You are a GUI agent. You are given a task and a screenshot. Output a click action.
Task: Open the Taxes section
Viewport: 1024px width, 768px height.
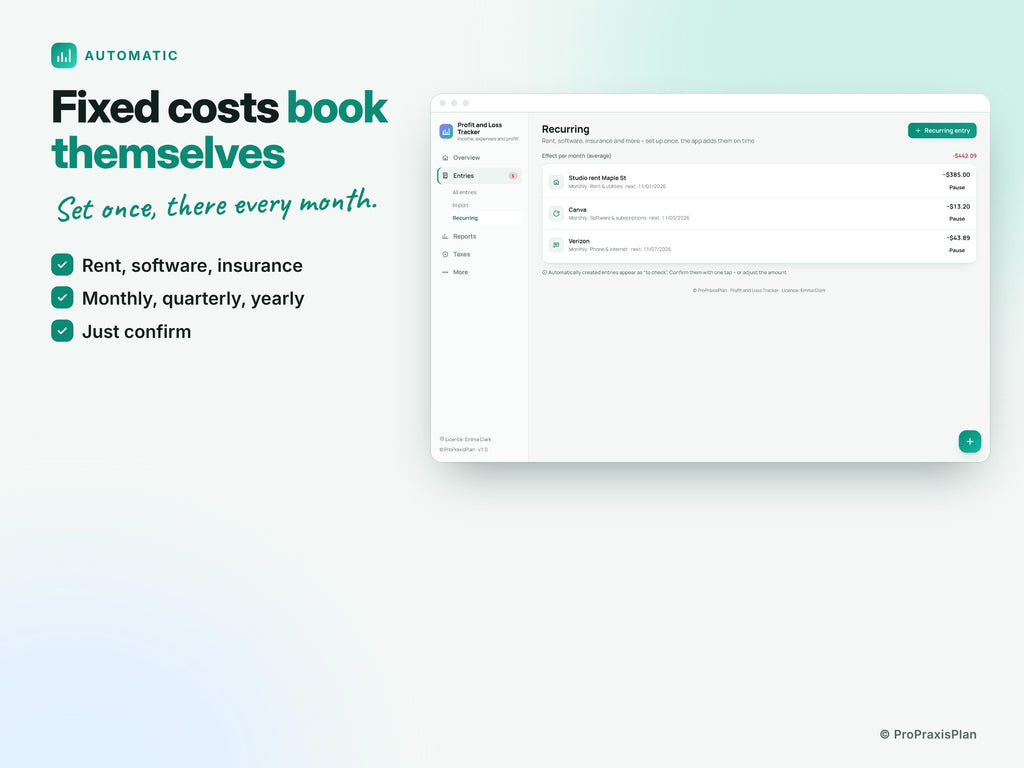pos(479,254)
